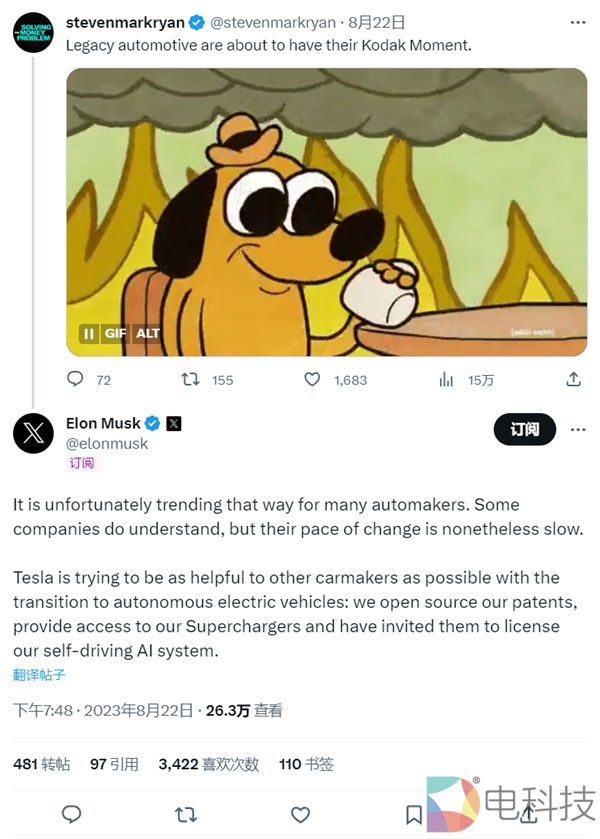Bookmark Elon Musk's post
This screenshot has width=600, height=839.
414,814
